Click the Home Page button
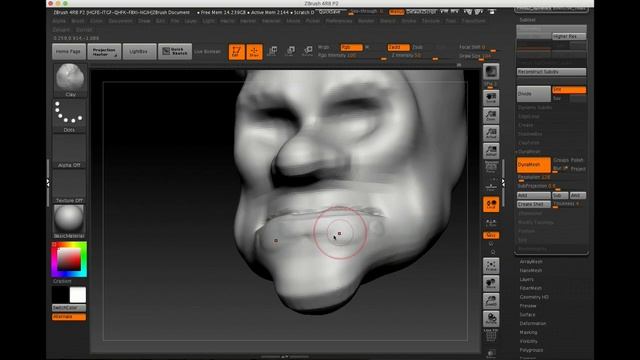640x360 pixels. coord(69,51)
